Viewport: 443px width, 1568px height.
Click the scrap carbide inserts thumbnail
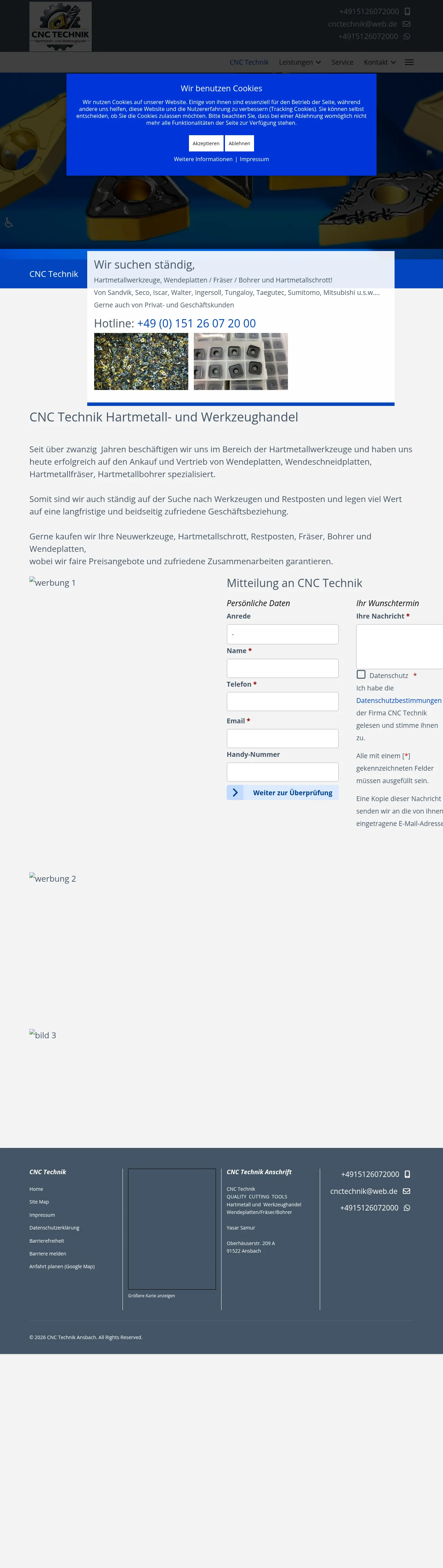pyautogui.click(x=141, y=362)
